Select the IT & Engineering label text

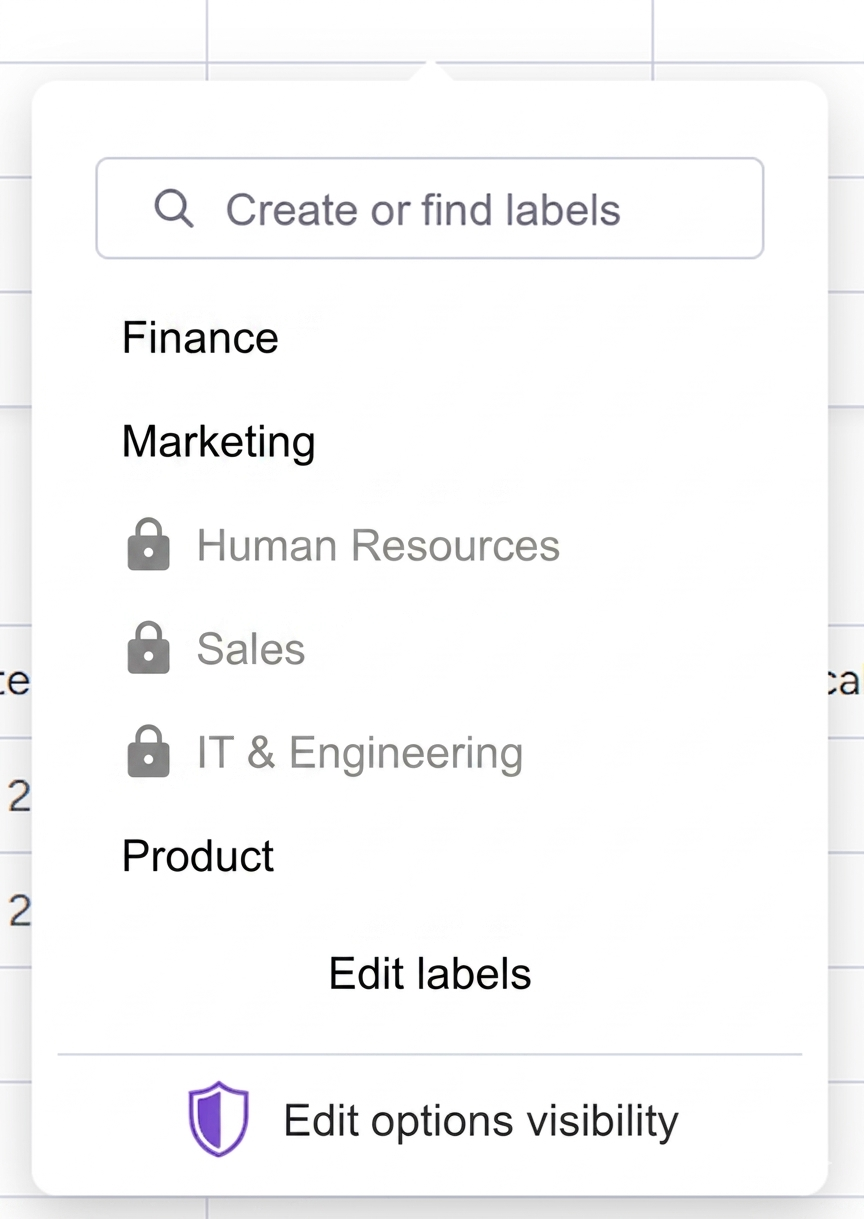(360, 753)
